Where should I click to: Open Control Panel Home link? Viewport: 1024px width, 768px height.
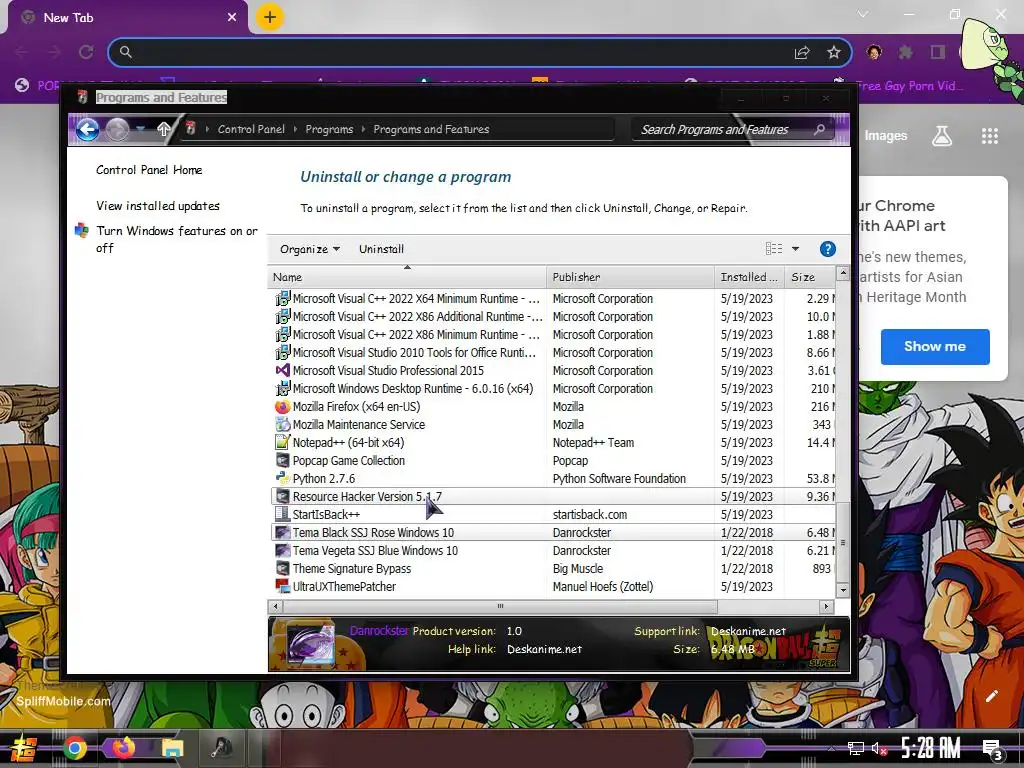pyautogui.click(x=149, y=170)
